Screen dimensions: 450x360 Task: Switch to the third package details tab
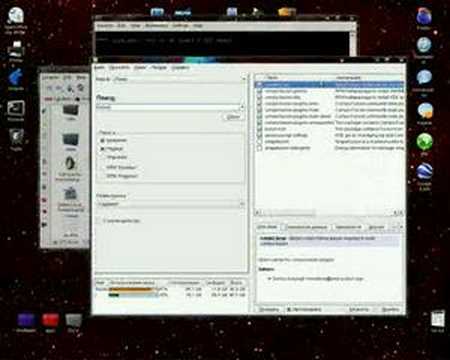click(x=348, y=227)
